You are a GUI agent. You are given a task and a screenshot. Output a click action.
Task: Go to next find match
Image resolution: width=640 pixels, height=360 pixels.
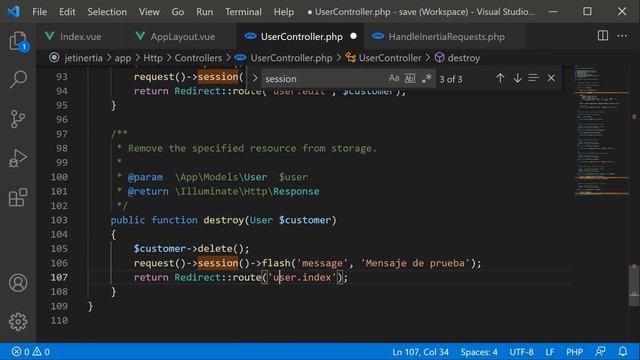tap(517, 78)
